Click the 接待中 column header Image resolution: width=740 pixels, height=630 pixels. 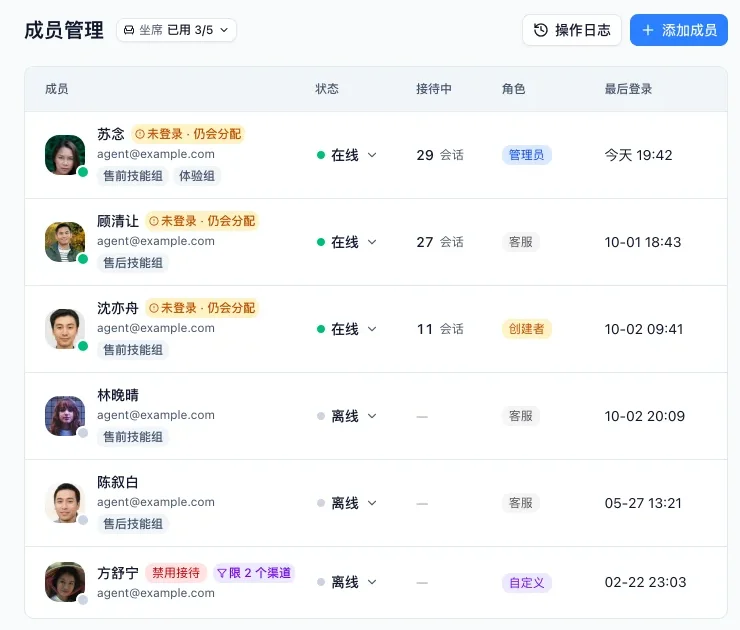pos(434,89)
